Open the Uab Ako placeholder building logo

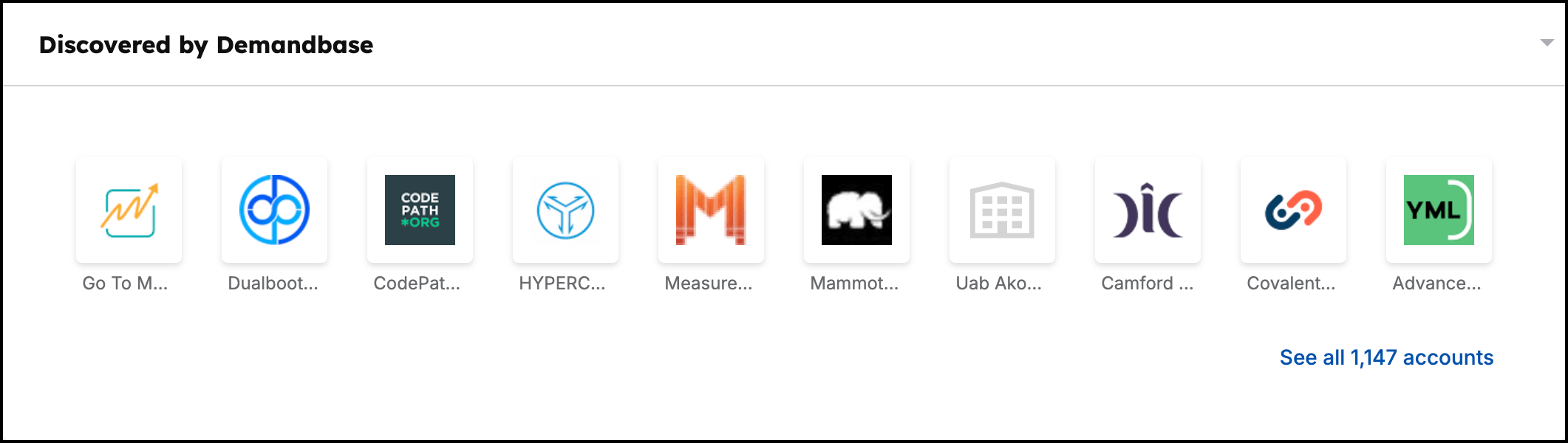click(x=1001, y=210)
